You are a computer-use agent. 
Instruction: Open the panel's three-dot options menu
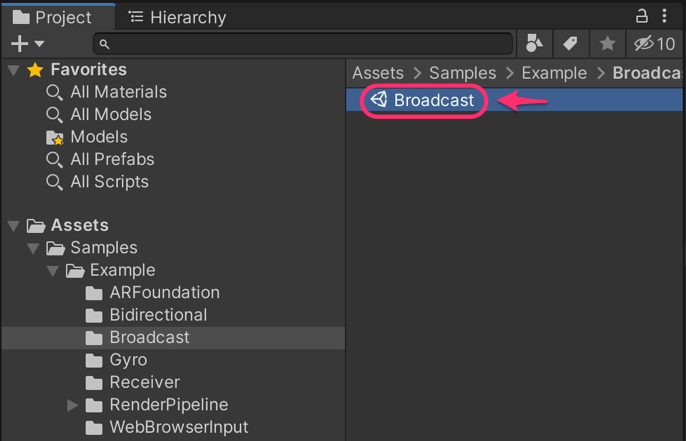tap(665, 16)
